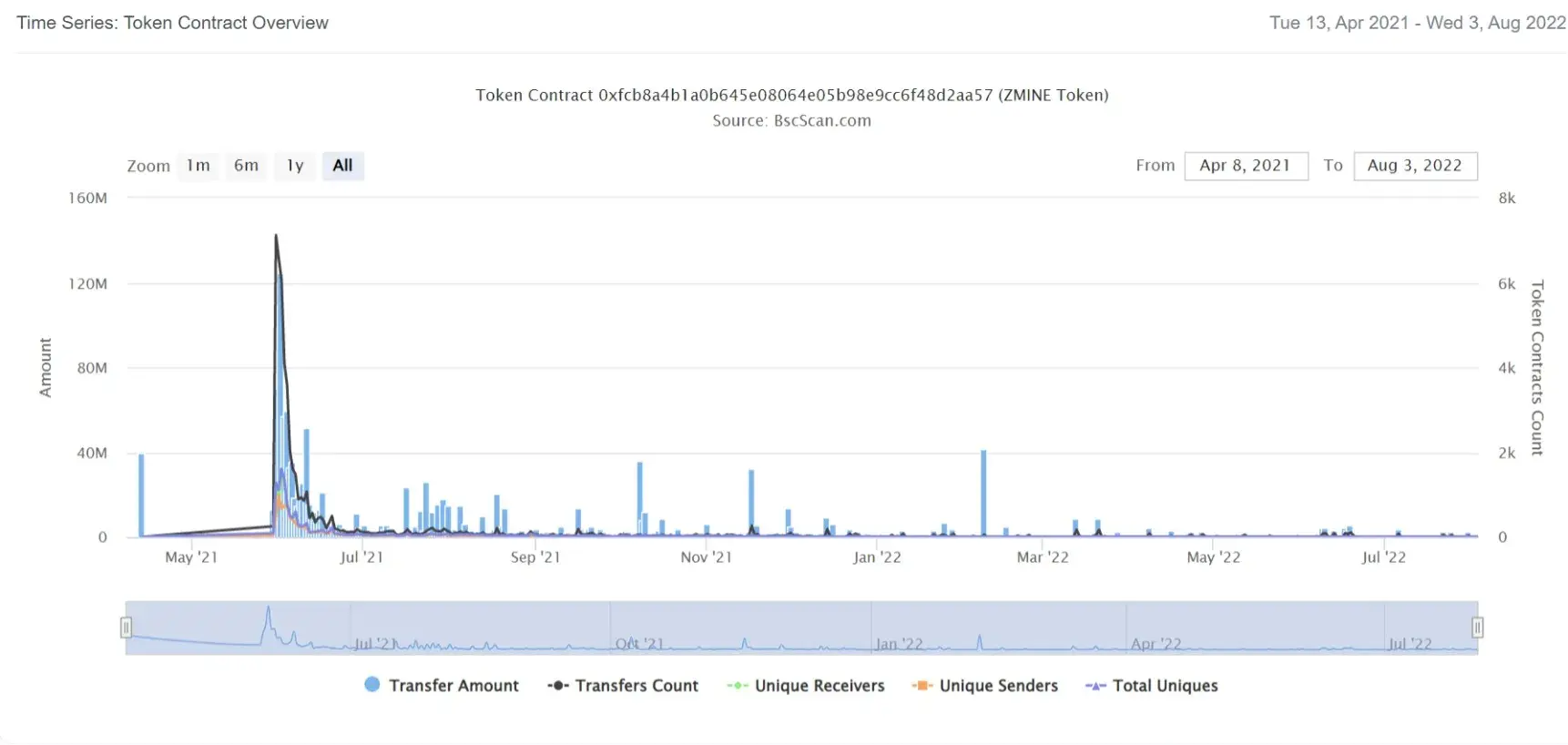Click the Jan '22 x-axis label
The height and width of the screenshot is (745, 1568).
point(877,557)
